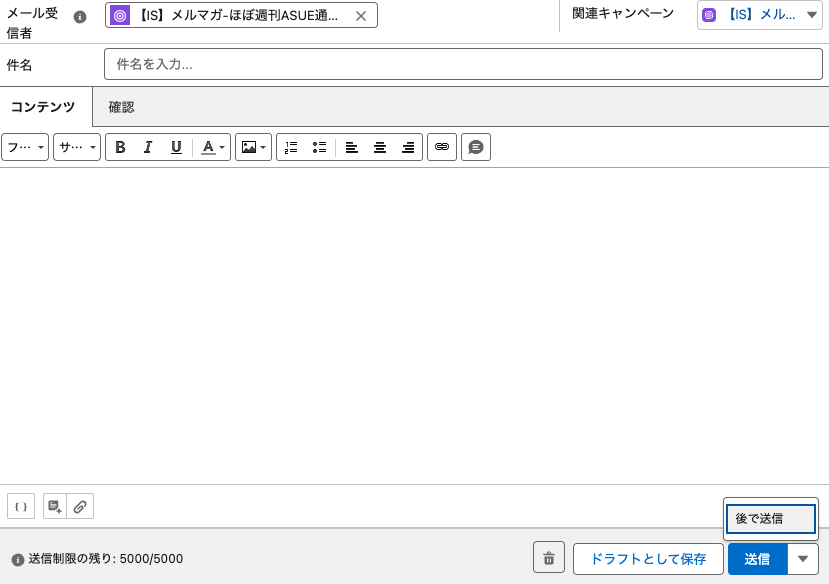The width and height of the screenshot is (829, 584).
Task: Insert merge field with braces icon
Action: point(21,506)
